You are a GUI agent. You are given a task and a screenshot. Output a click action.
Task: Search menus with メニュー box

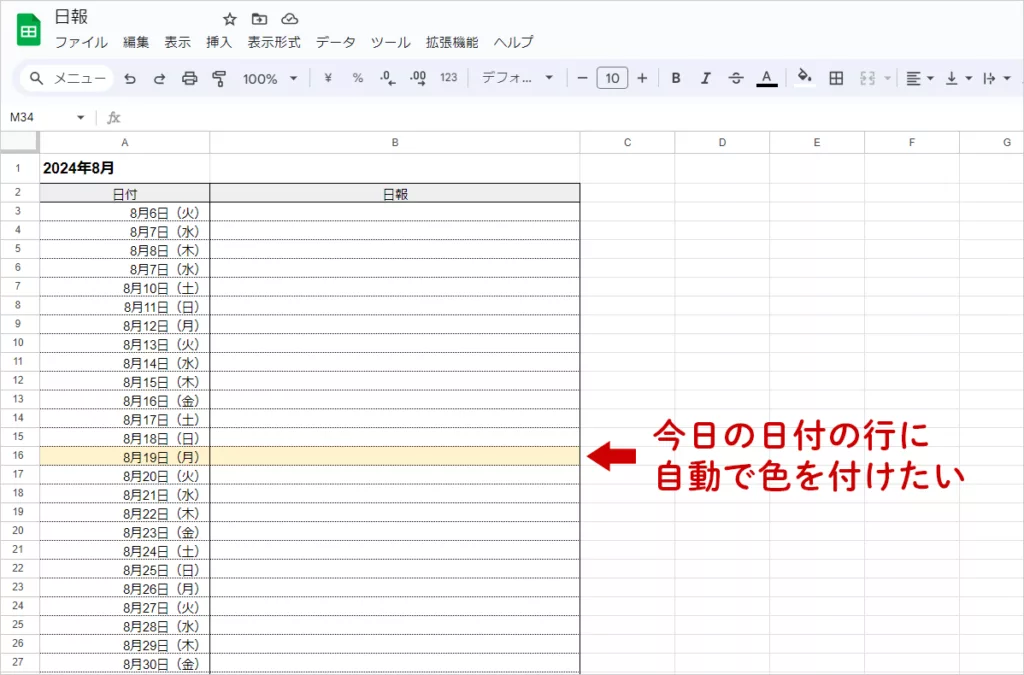67,78
